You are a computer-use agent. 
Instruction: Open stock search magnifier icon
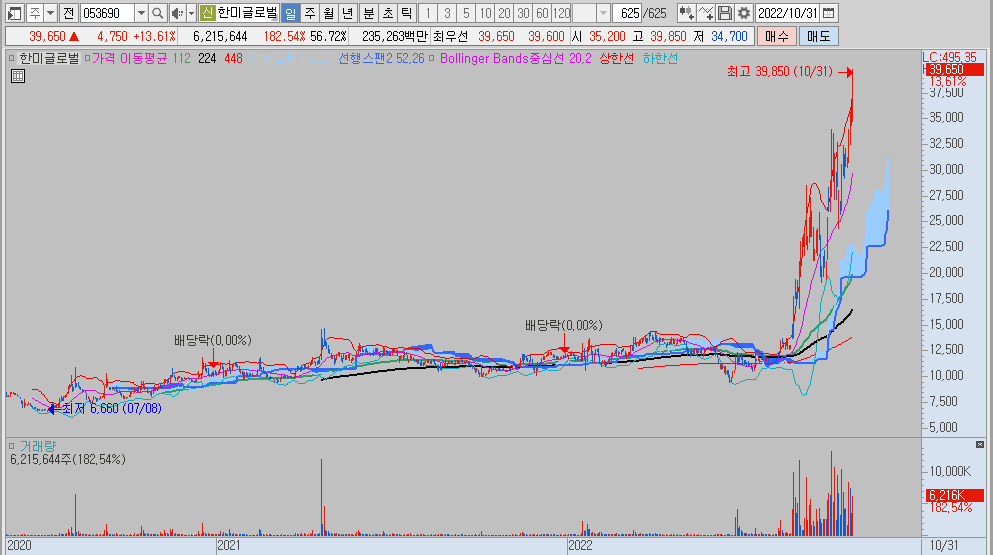coord(158,13)
